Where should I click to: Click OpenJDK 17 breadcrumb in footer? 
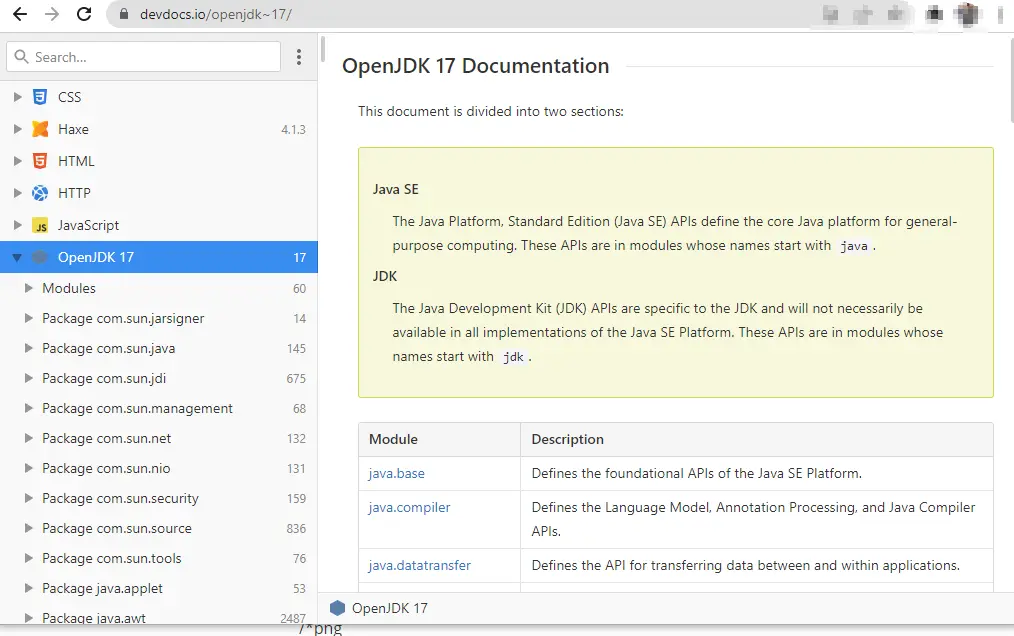click(389, 608)
